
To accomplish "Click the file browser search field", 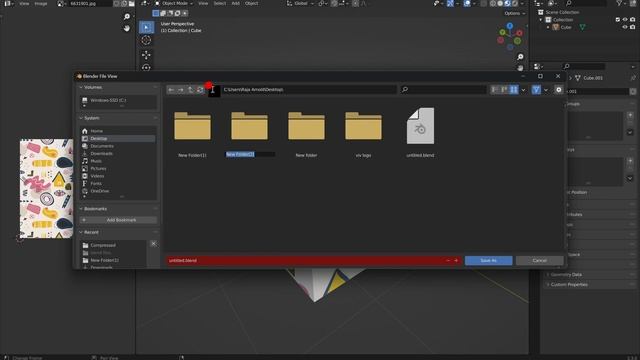I will (443, 90).
